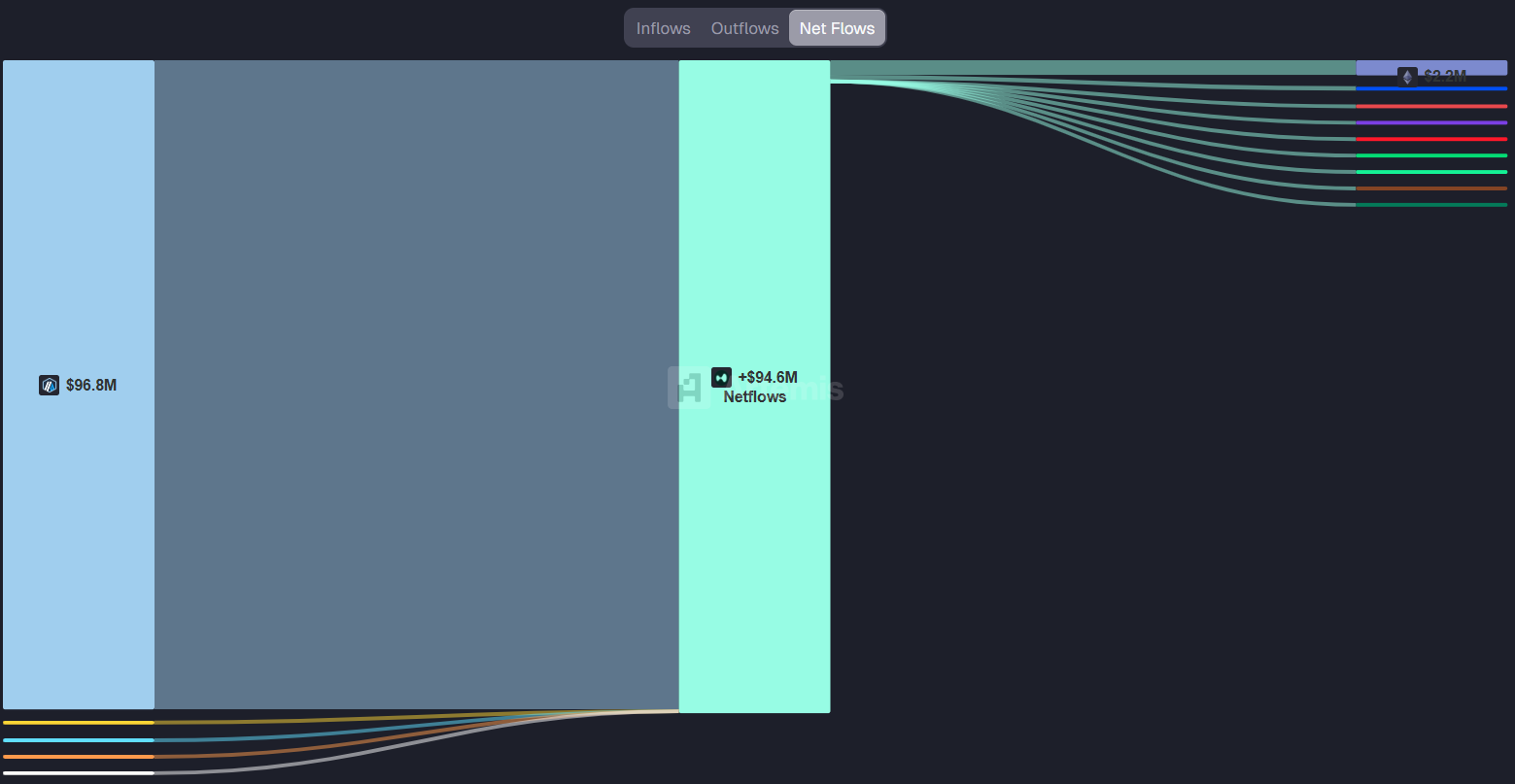
Task: Select the Outflows tab
Action: tap(744, 28)
